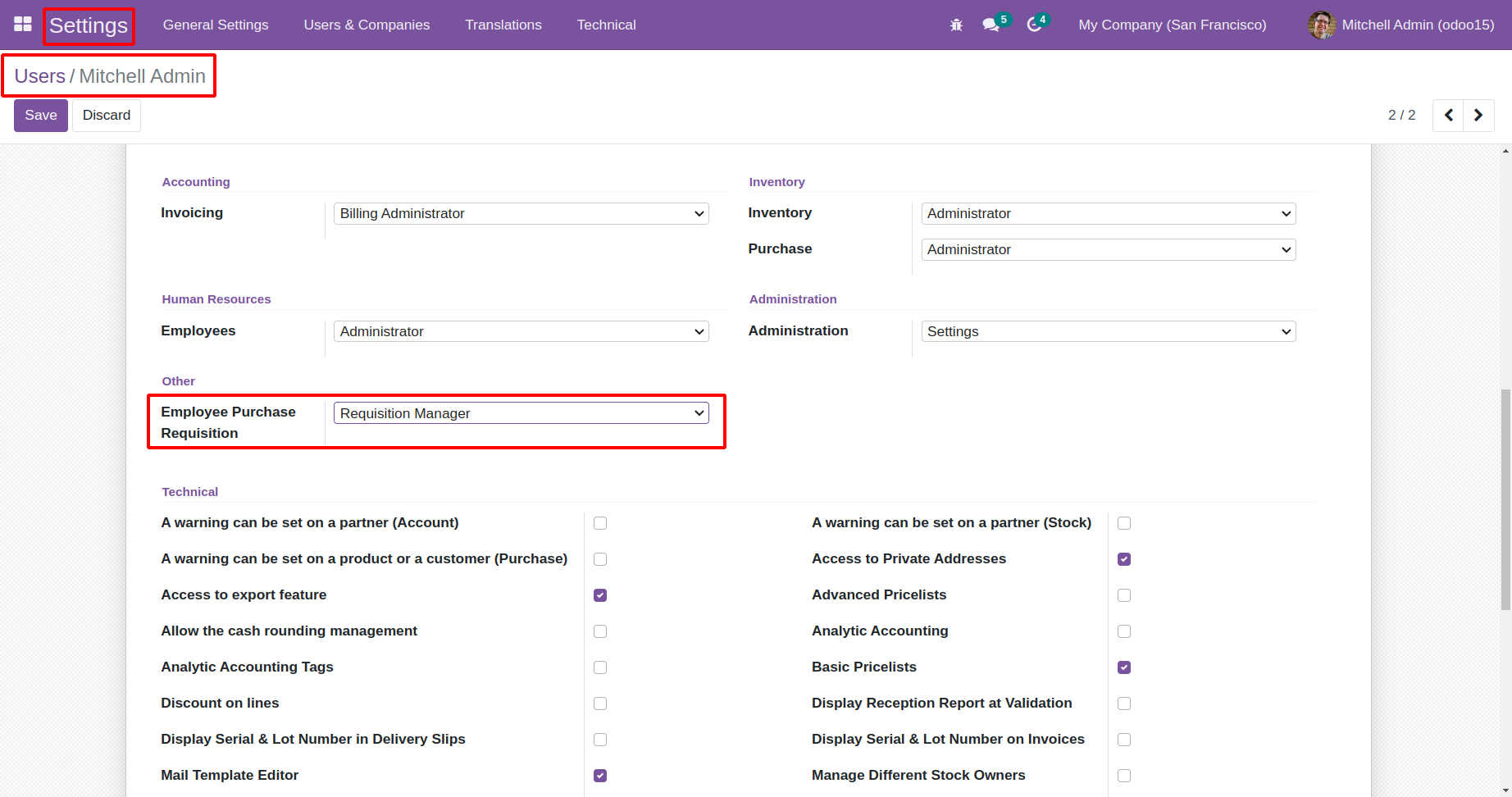Image resolution: width=1512 pixels, height=797 pixels.
Task: Click scrollbar down arrow
Action: click(1505, 790)
